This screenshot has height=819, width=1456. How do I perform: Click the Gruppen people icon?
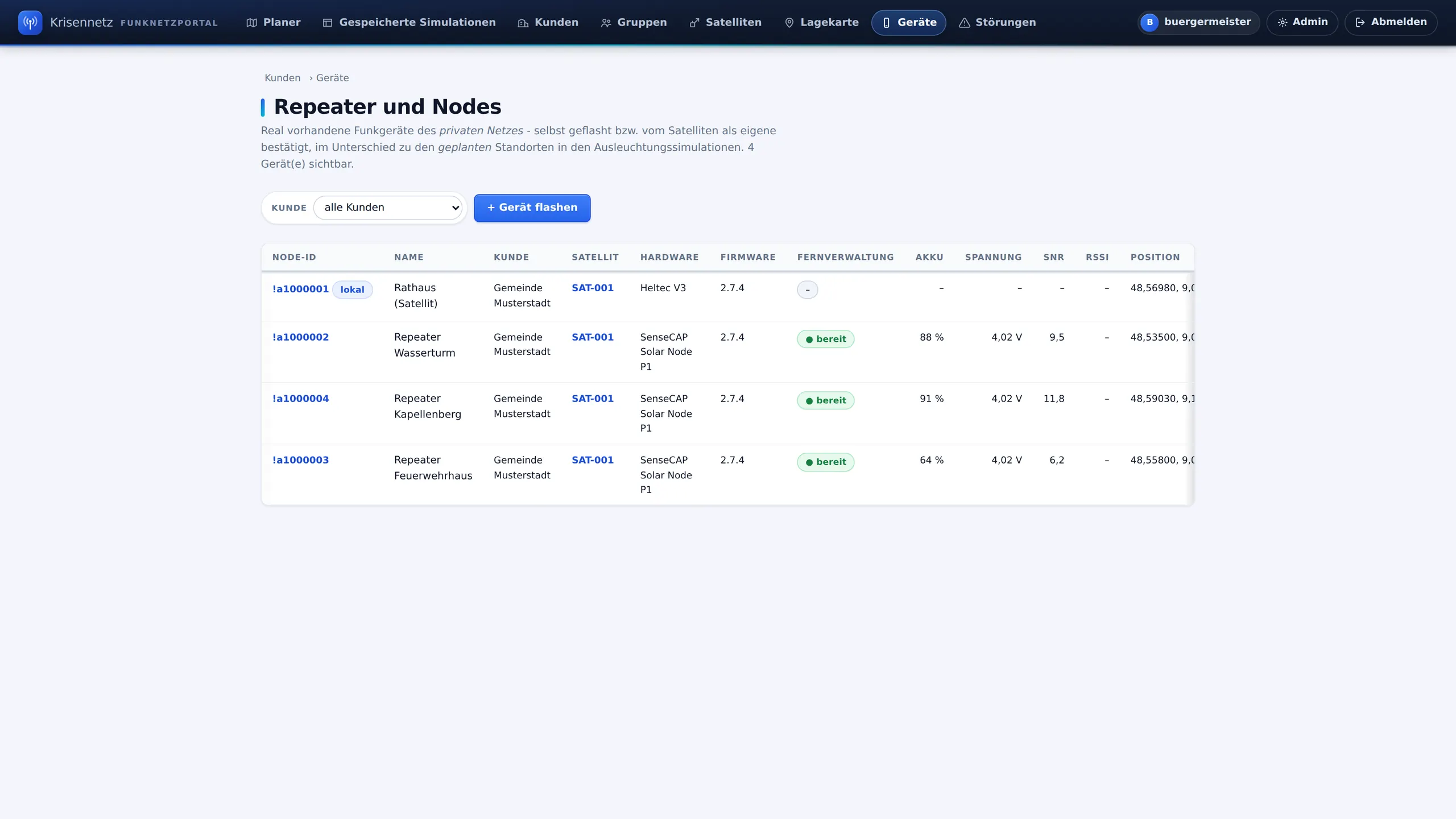(x=606, y=23)
